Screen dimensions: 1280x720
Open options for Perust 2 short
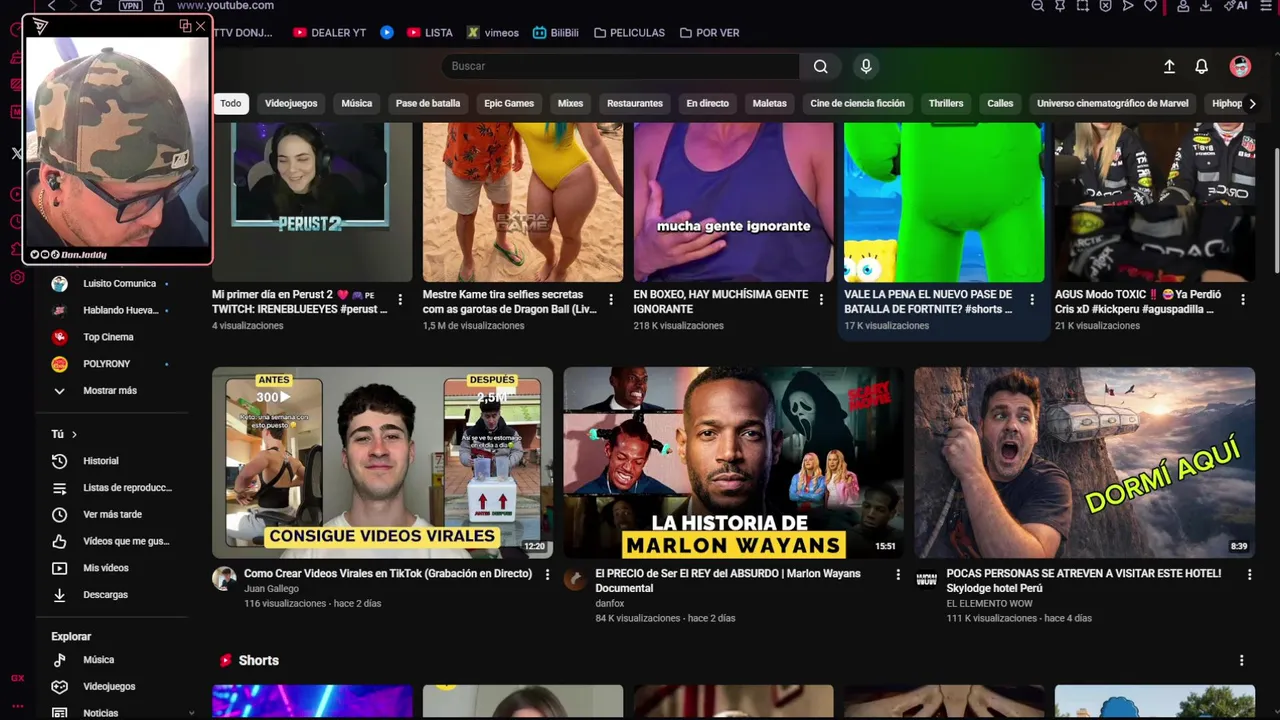tap(400, 299)
